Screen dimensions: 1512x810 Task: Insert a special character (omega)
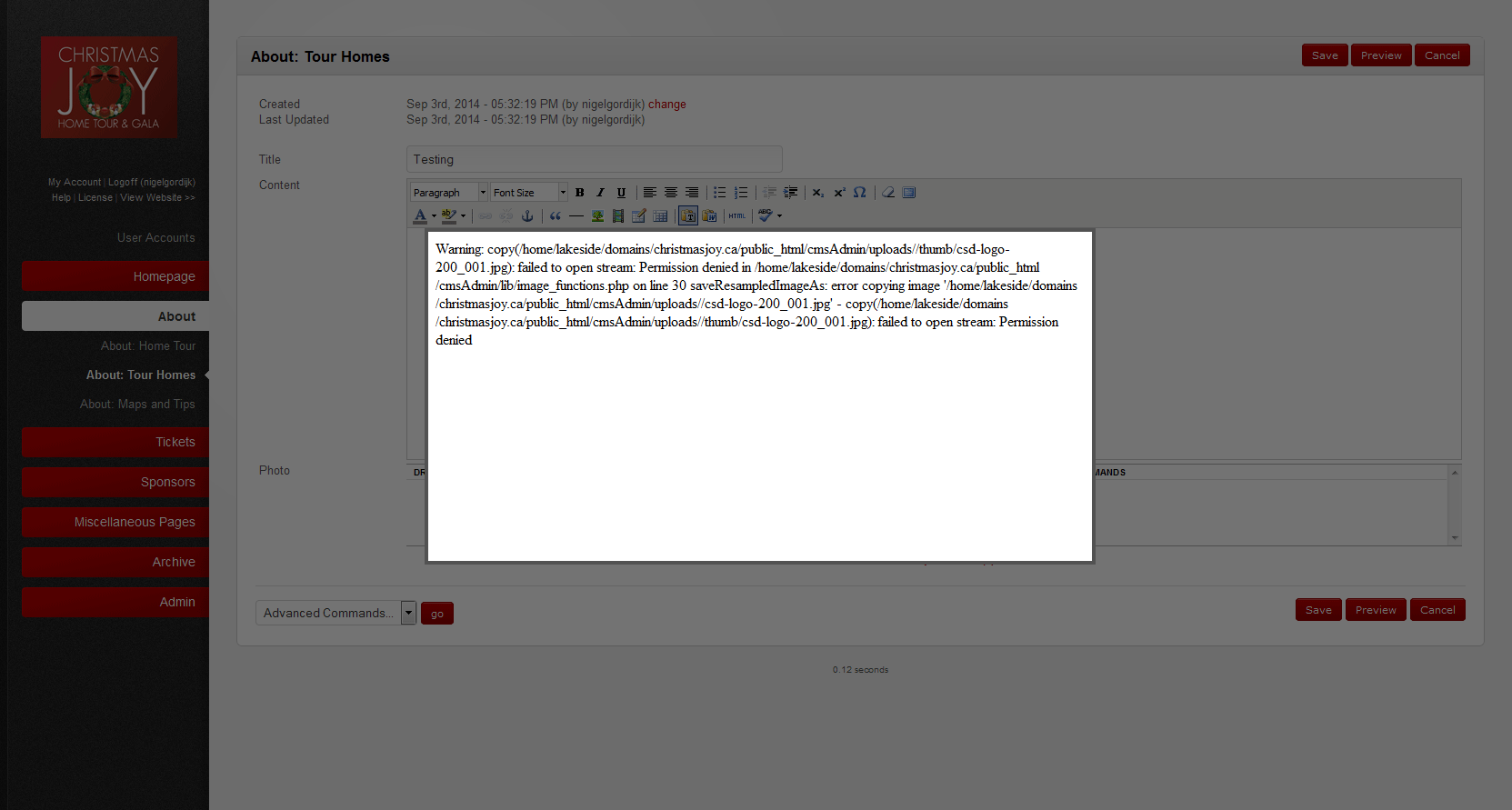(859, 193)
